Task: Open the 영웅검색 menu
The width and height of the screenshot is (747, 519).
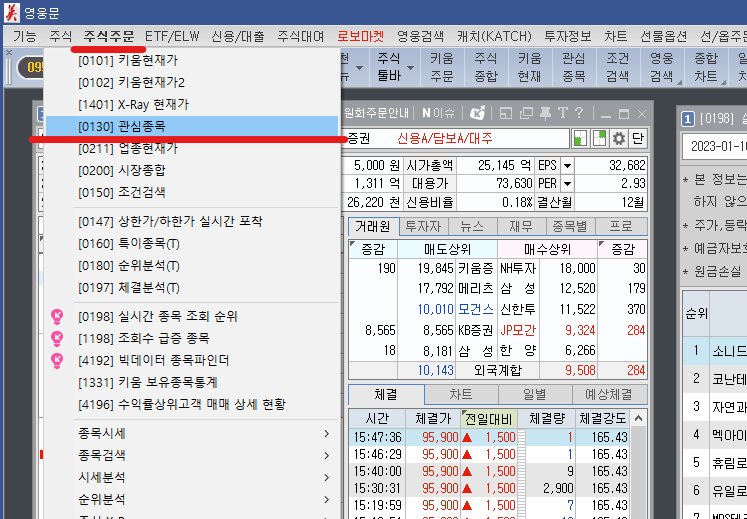Action: (x=420, y=36)
